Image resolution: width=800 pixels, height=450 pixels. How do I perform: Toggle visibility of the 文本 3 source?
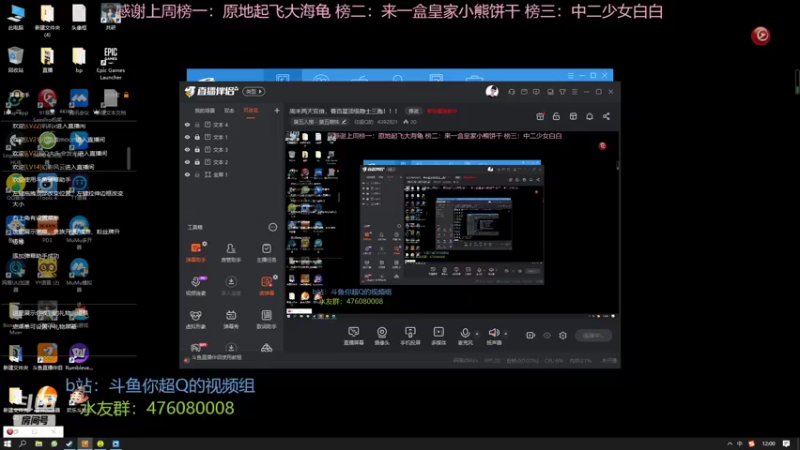click(187, 149)
